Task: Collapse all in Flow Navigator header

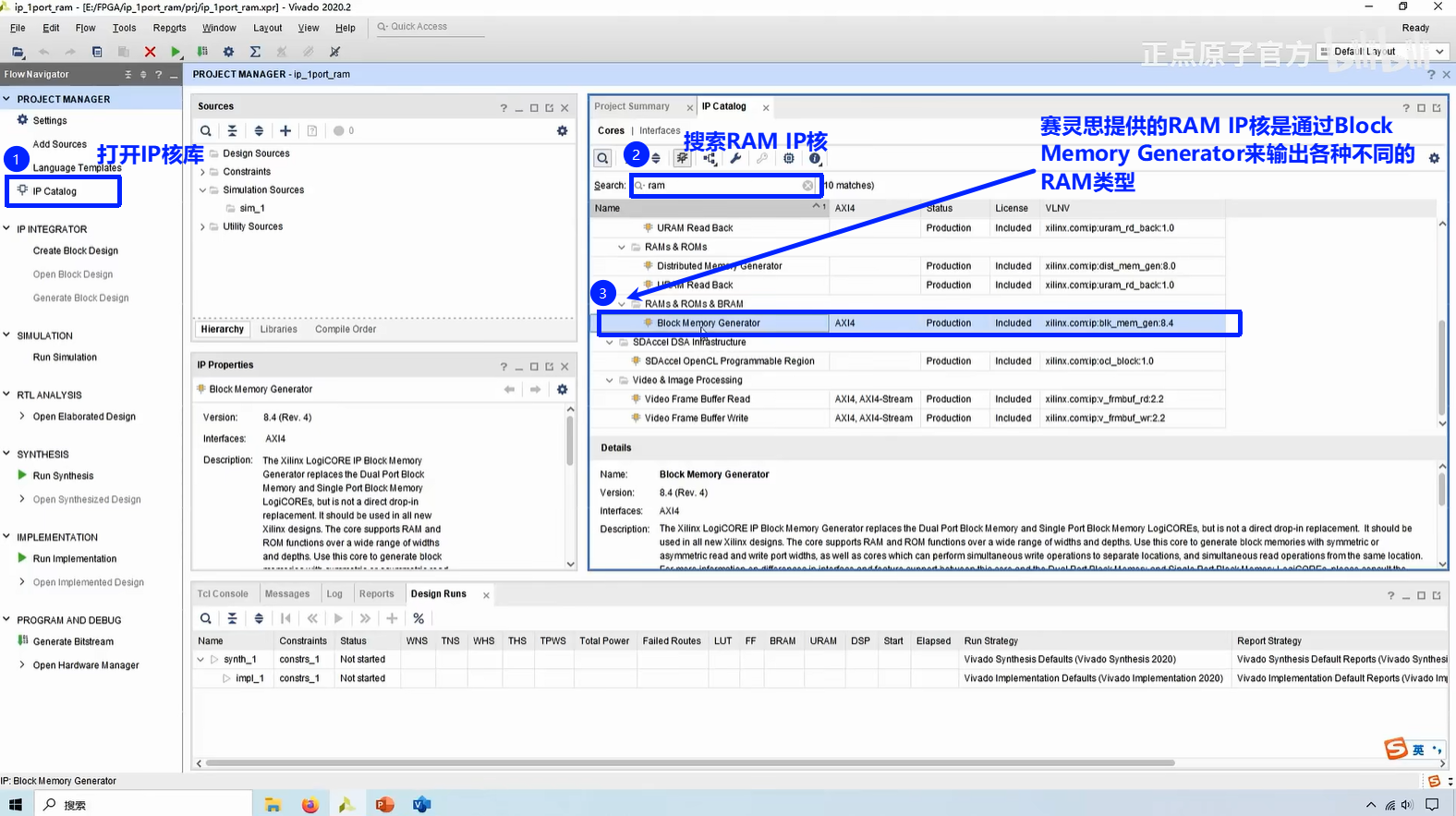Action: pos(128,75)
